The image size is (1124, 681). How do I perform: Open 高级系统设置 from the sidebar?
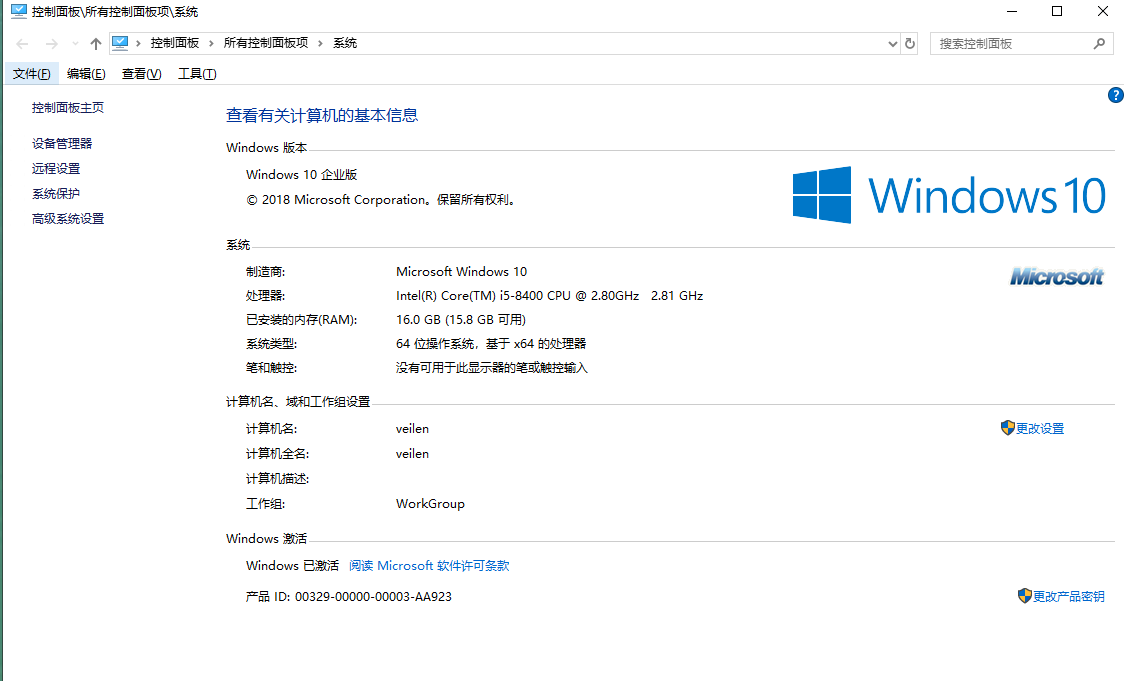67,219
